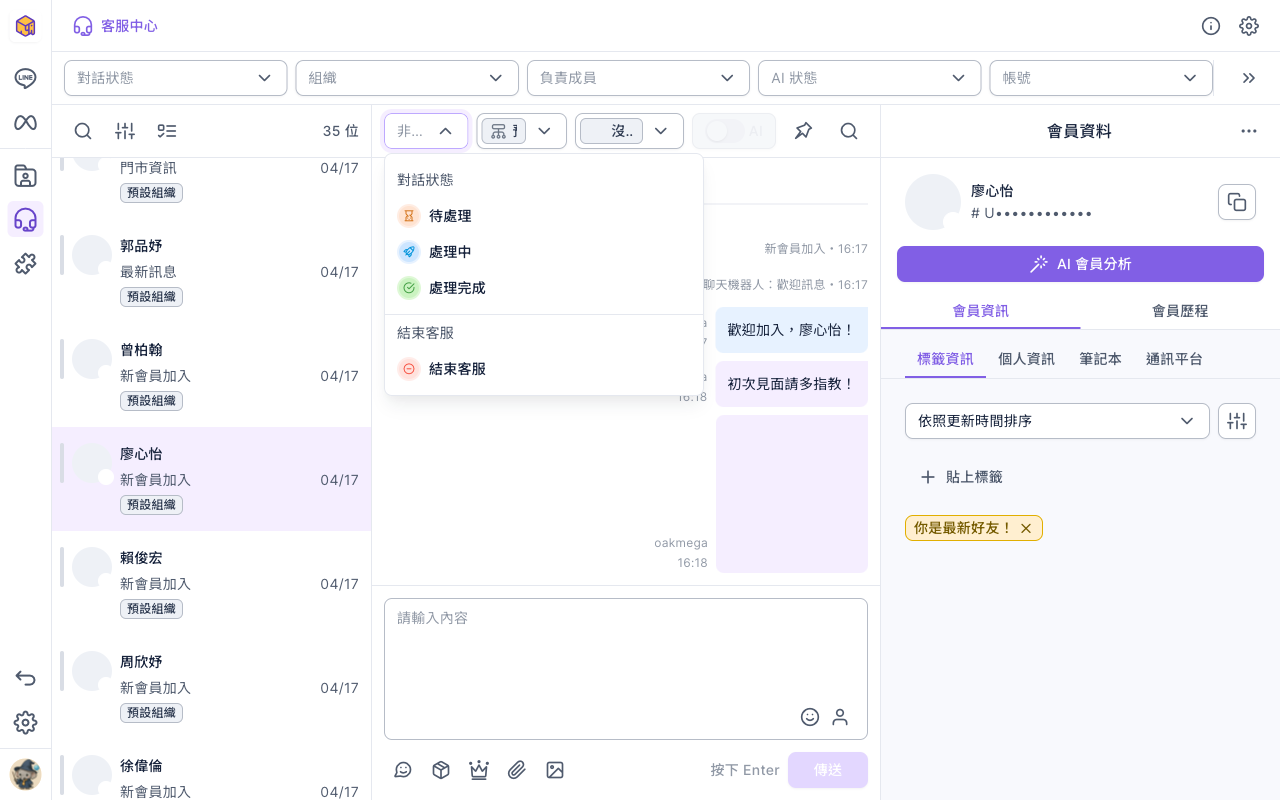Open settings gear at sidebar bottom
Image resolution: width=1280 pixels, height=800 pixels.
pos(25,722)
